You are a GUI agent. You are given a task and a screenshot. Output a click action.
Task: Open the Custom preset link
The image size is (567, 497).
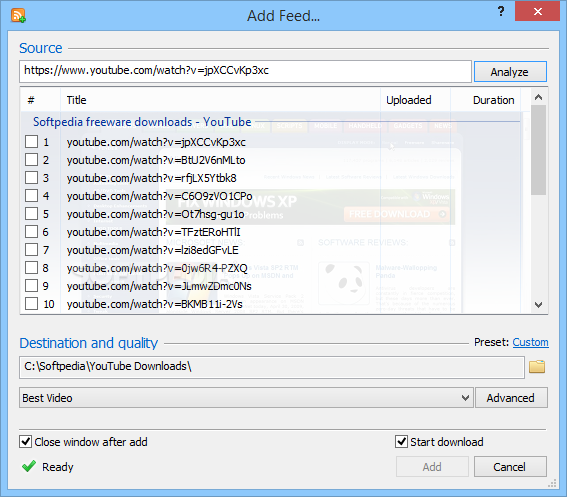tap(530, 342)
